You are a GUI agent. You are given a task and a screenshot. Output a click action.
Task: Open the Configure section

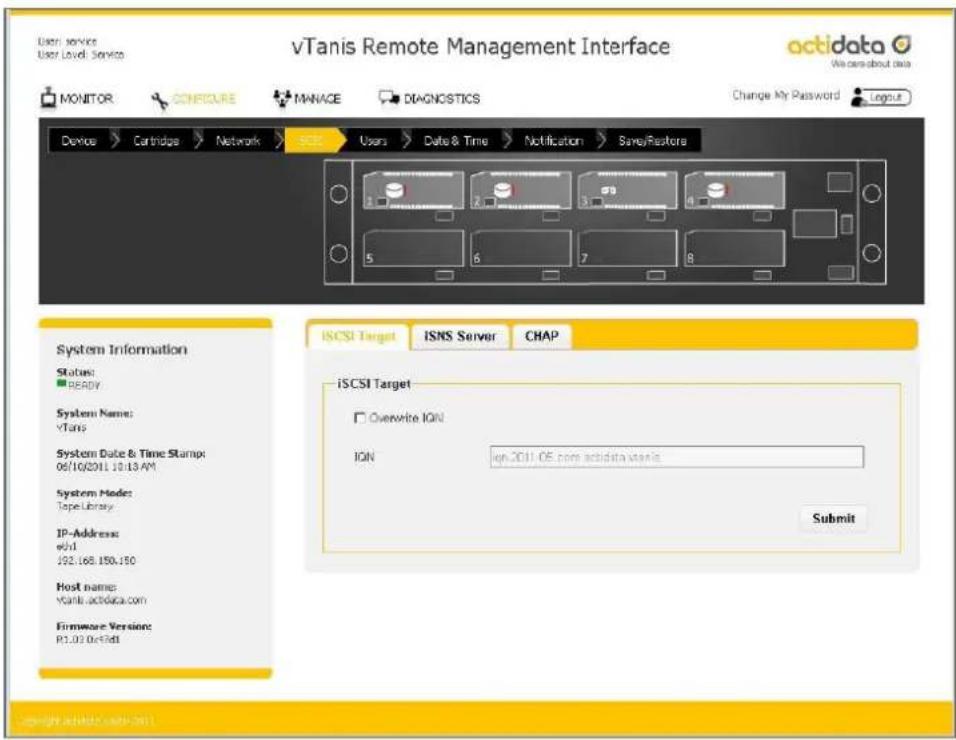193,99
